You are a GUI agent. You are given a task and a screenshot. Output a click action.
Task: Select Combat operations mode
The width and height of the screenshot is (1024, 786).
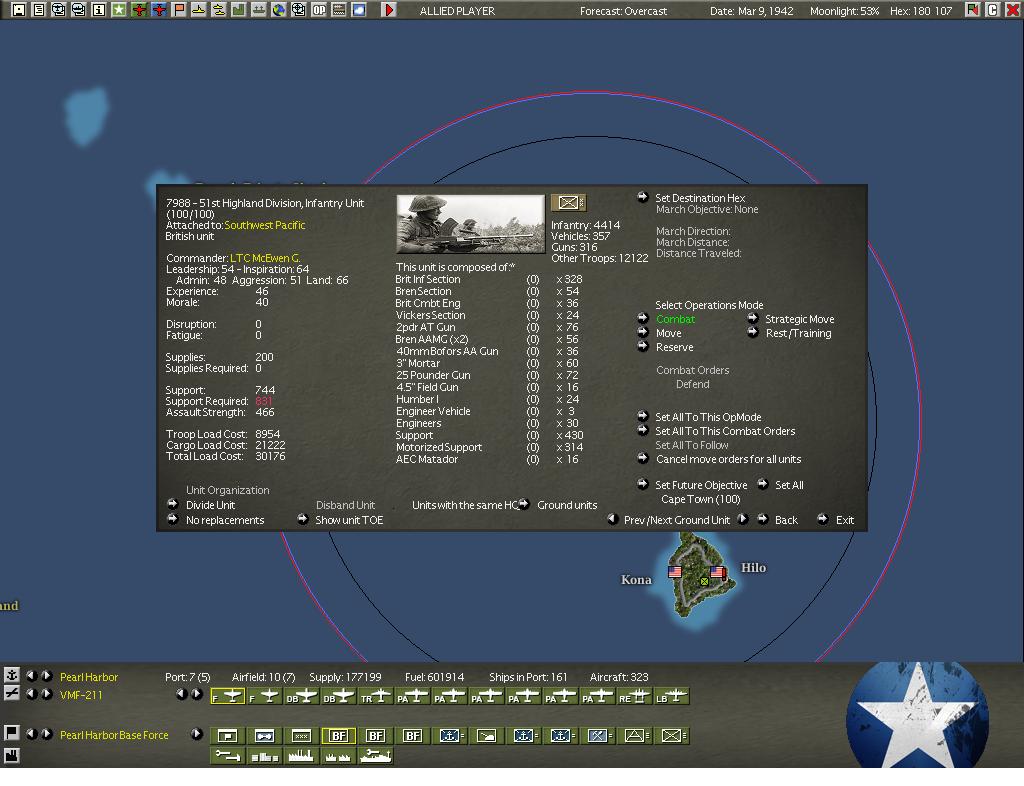(x=675, y=320)
